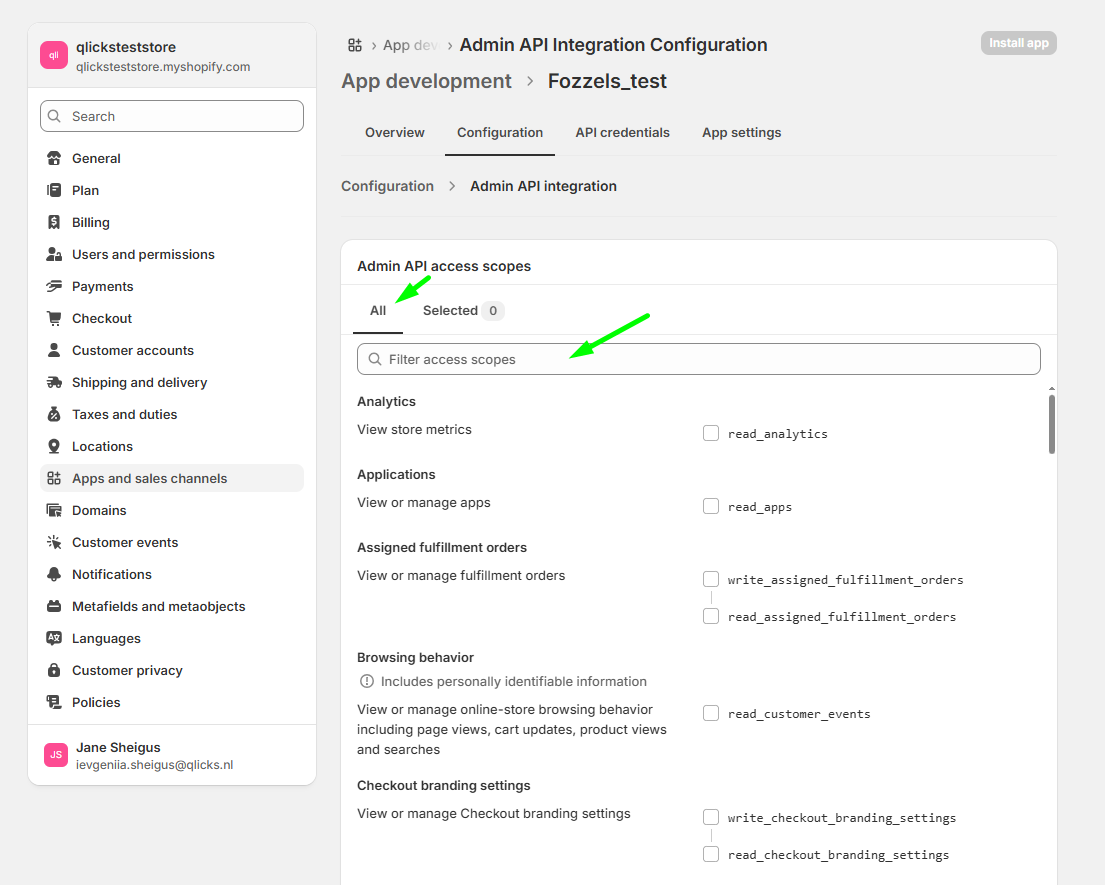Click the Locations pin icon
This screenshot has height=885, width=1105.
(54, 447)
